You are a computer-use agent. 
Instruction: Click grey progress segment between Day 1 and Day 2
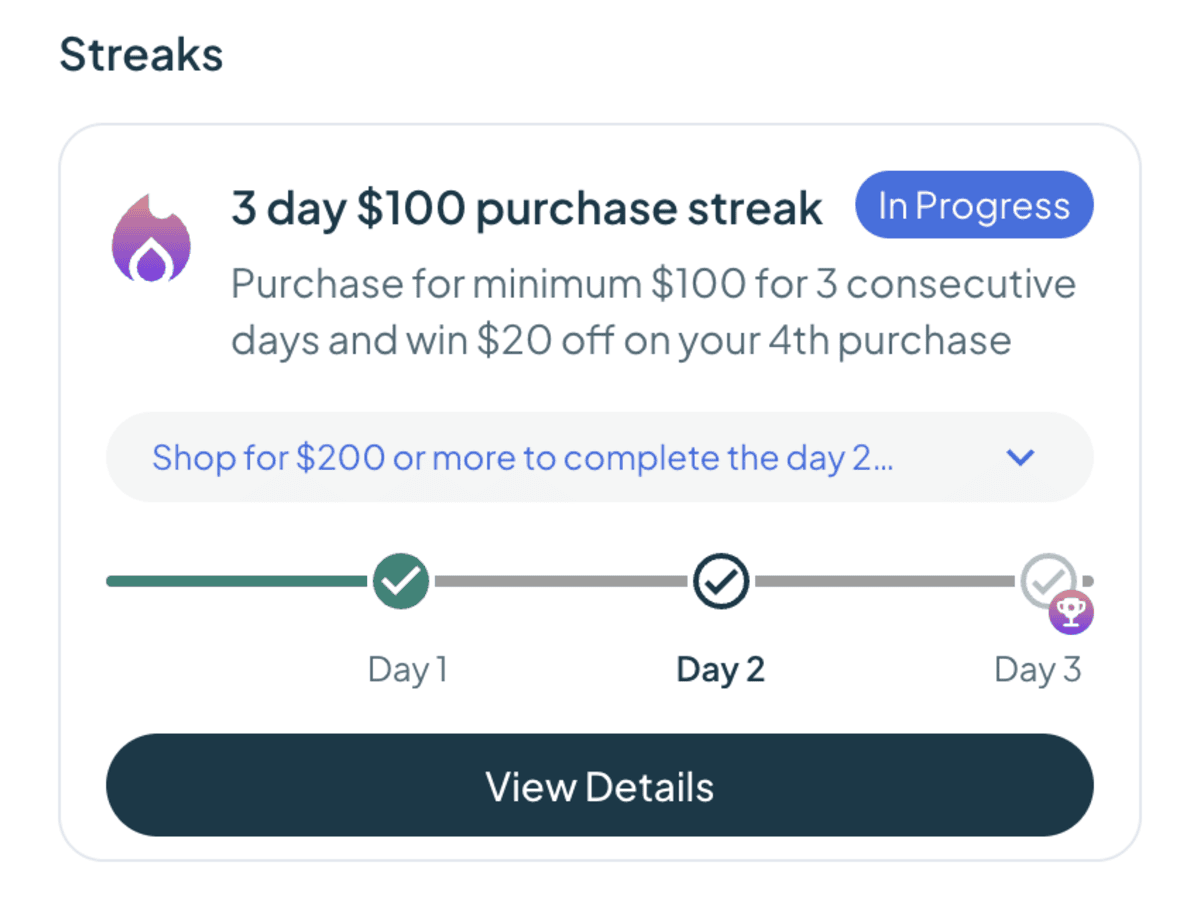pos(561,581)
